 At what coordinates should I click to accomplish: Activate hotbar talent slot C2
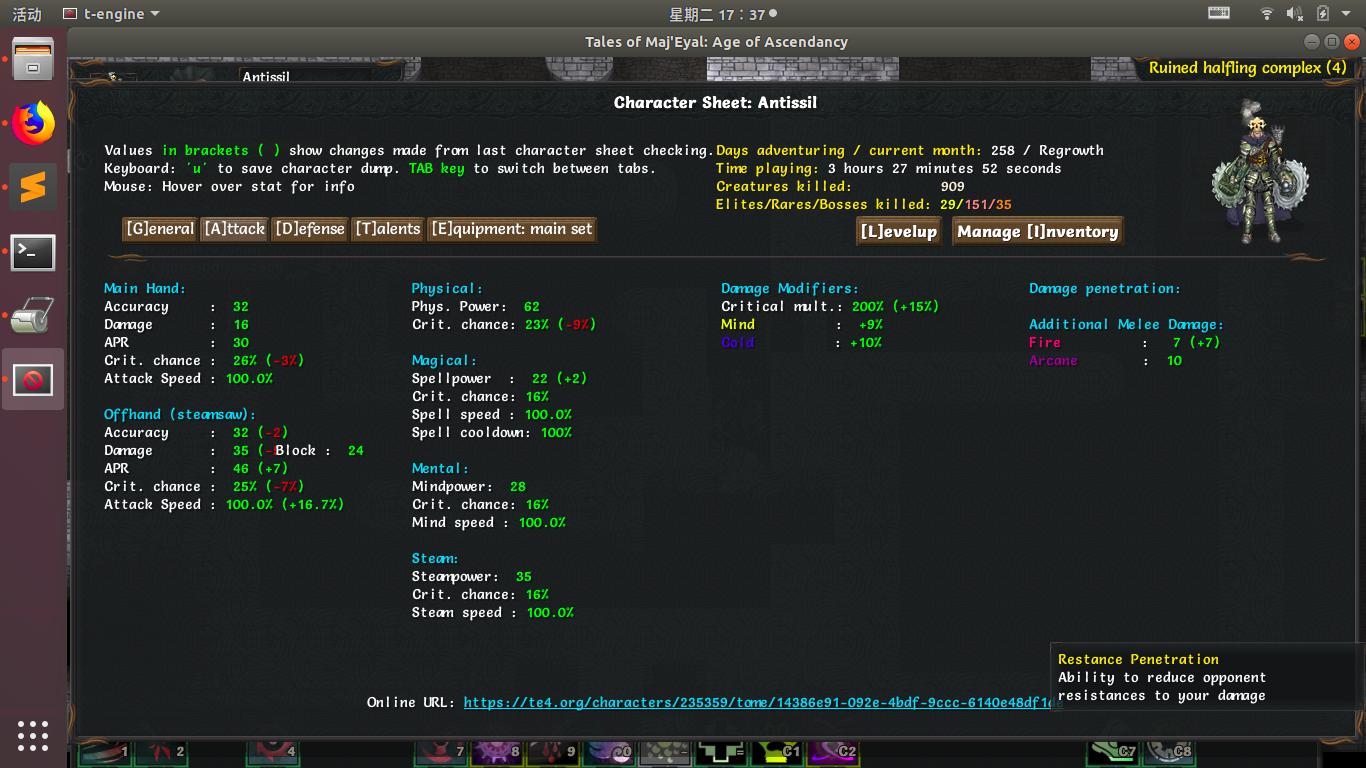point(833,752)
